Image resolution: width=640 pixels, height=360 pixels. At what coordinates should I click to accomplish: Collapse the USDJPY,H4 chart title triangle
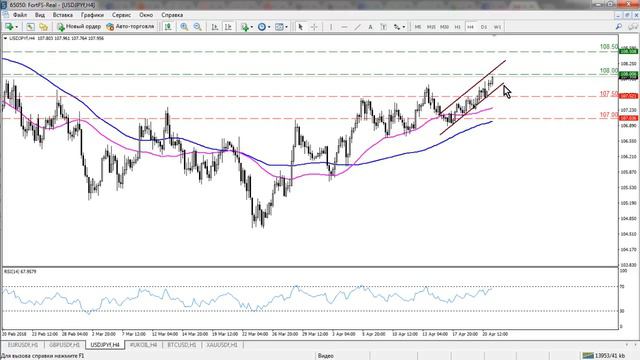pos(5,38)
